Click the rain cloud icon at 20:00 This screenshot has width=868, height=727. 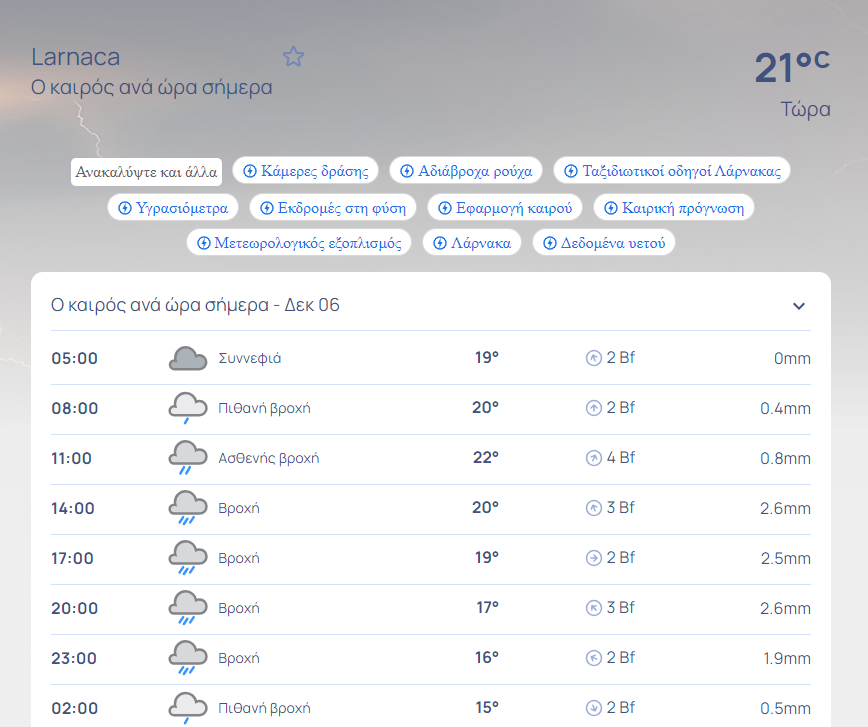point(188,608)
